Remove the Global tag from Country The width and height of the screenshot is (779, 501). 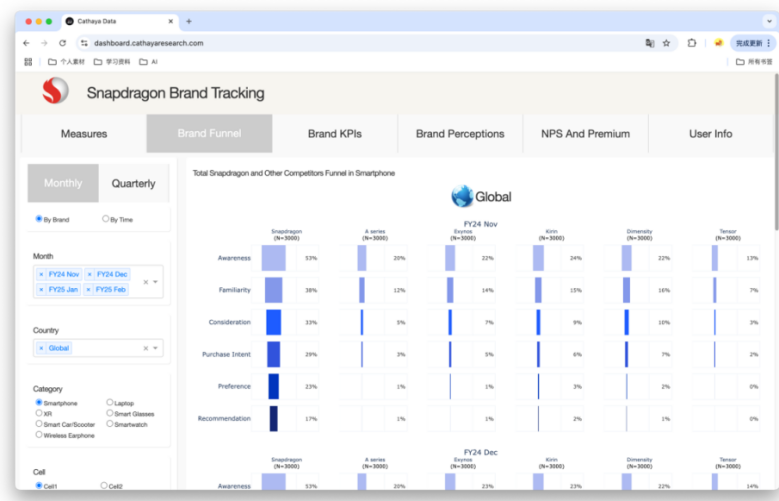tap(41, 348)
